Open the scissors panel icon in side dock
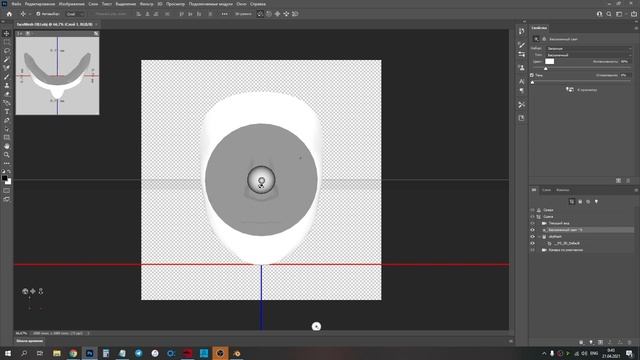Screen dimensions: 640x360 (522, 105)
